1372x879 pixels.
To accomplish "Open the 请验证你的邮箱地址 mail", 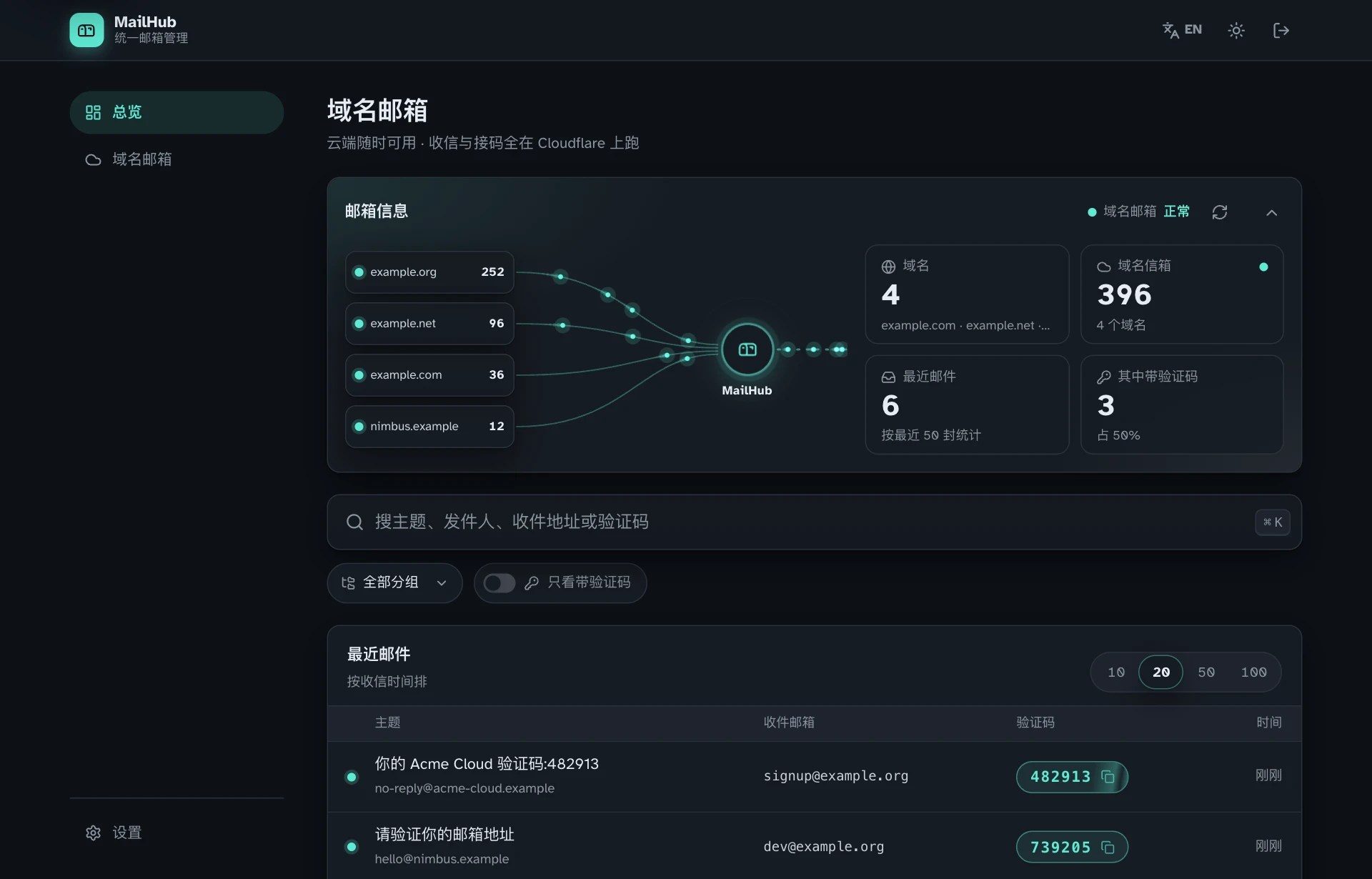I will pyautogui.click(x=444, y=835).
